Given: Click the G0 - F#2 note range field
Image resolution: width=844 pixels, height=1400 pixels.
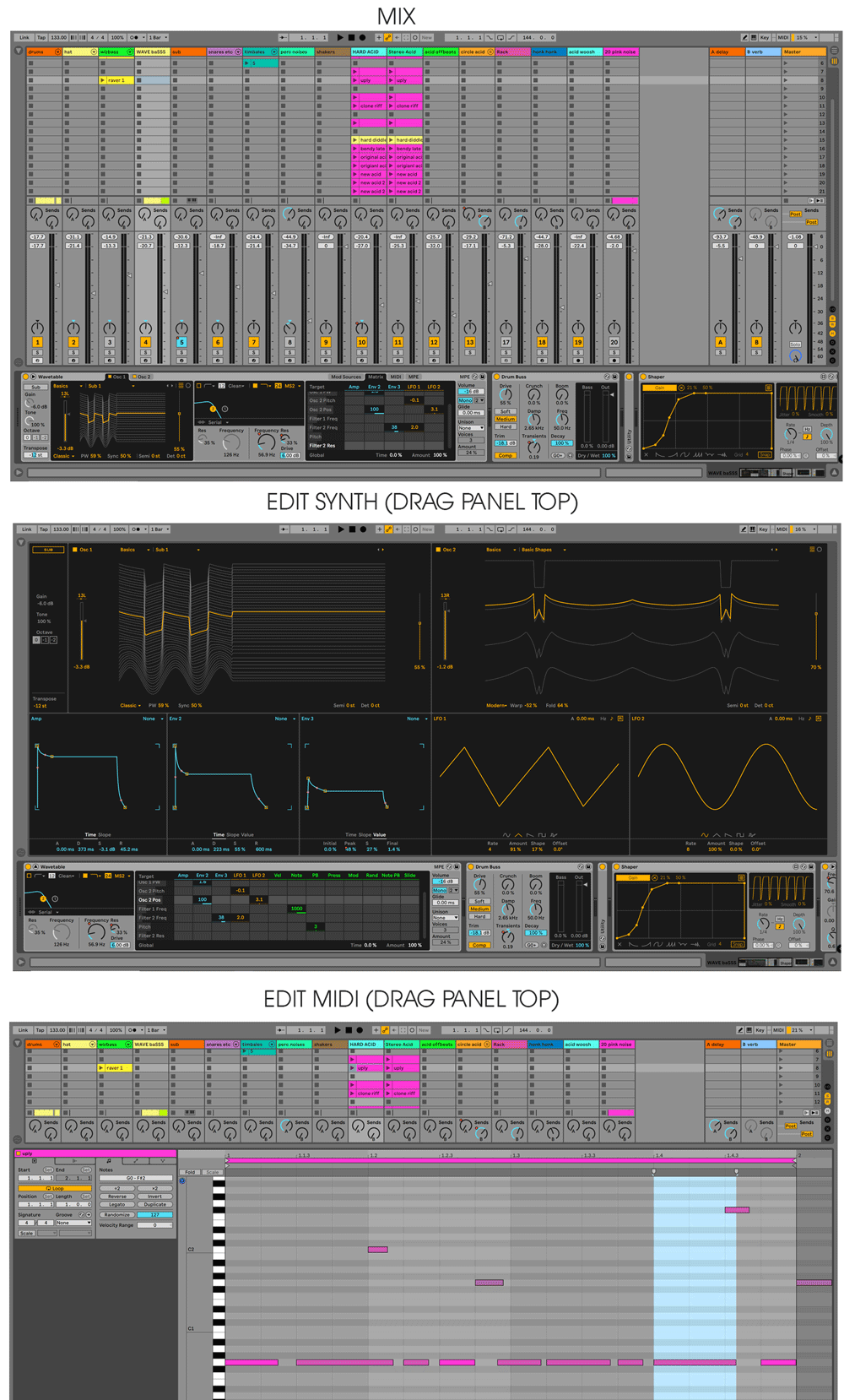Looking at the screenshot, I should pyautogui.click(x=136, y=1178).
